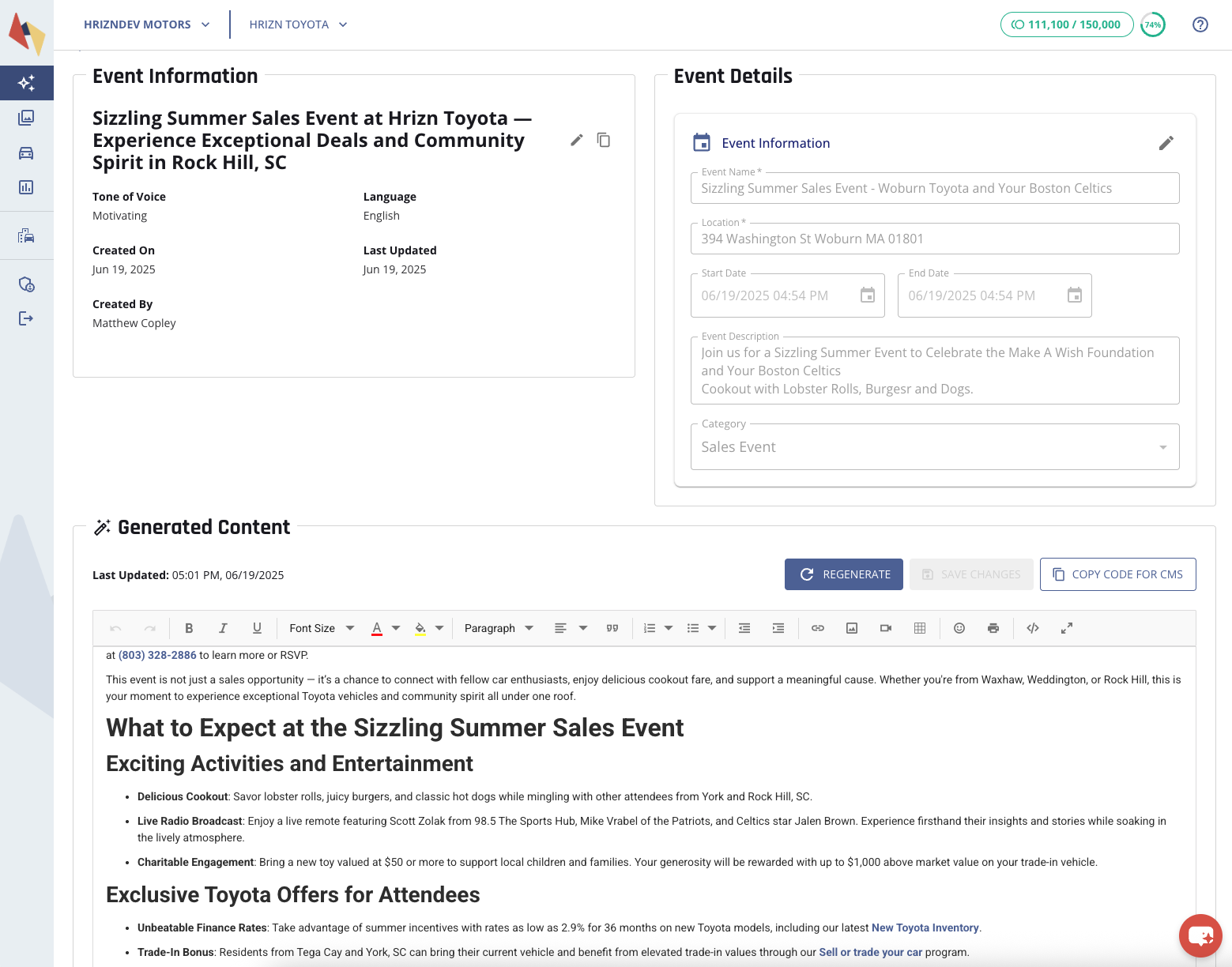Screen dimensions: 1232x967
Task: Expand the highlight color options arrow
Action: pos(439,628)
